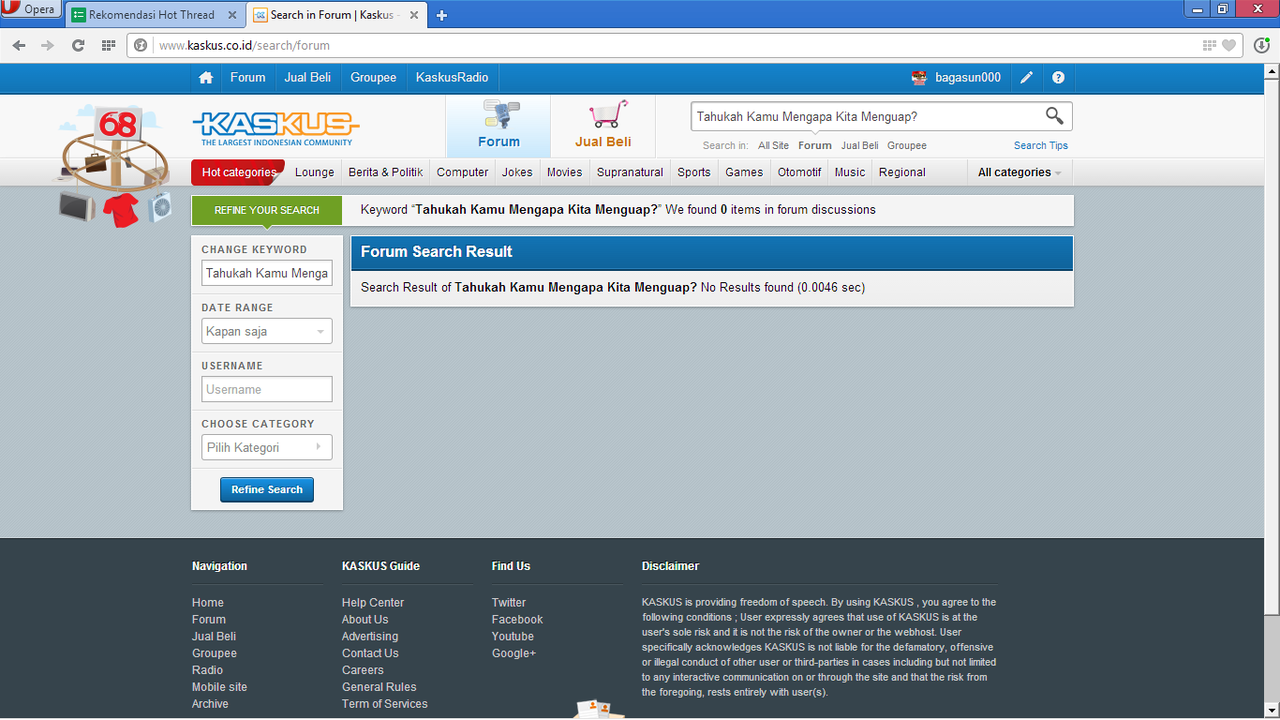Click the magnifier search icon

[x=1054, y=116]
